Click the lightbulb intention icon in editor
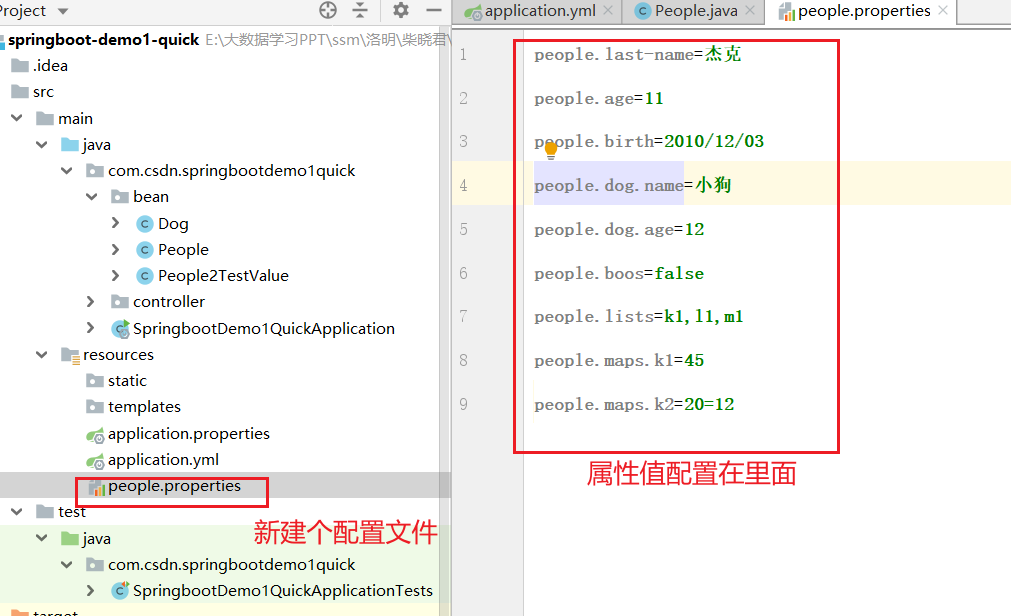 click(x=551, y=151)
